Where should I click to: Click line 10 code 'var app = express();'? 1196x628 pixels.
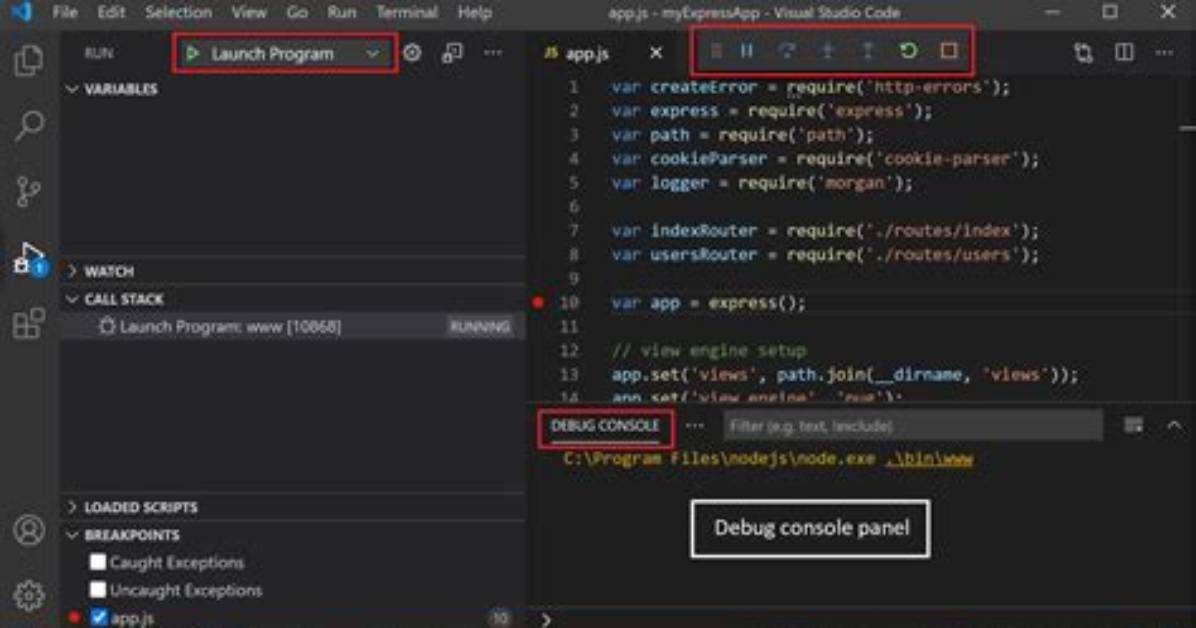coord(708,302)
